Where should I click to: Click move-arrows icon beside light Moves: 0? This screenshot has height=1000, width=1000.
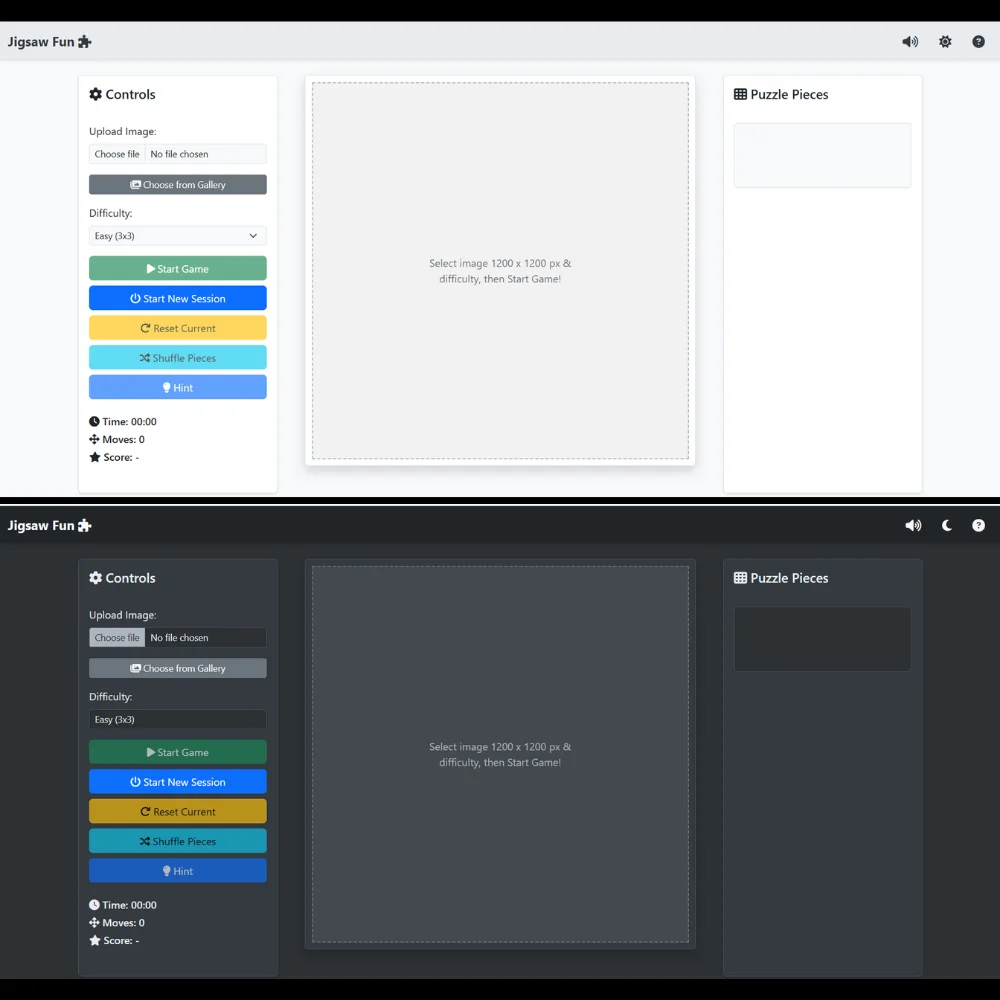coord(94,439)
